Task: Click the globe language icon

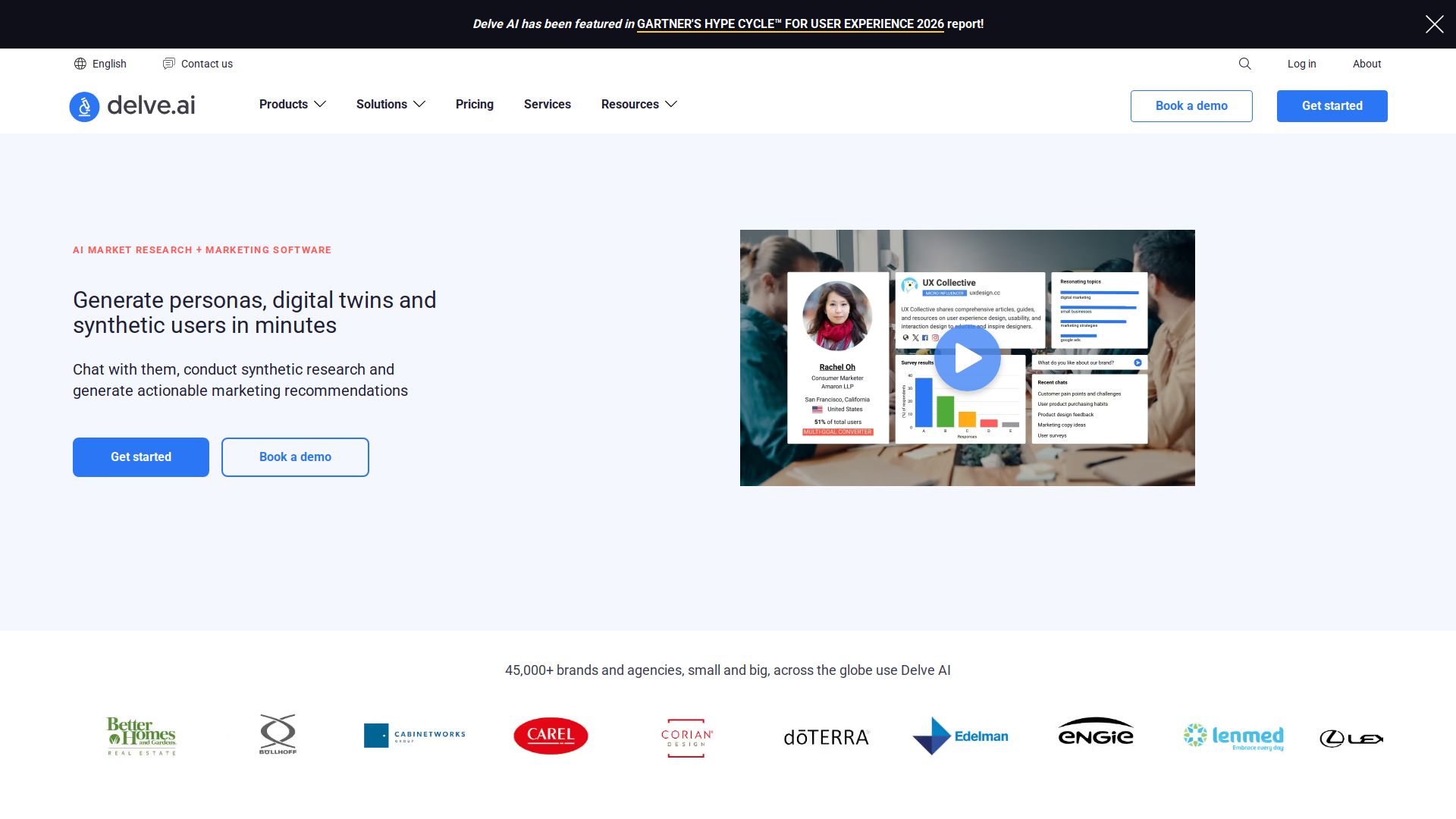Action: tap(80, 64)
